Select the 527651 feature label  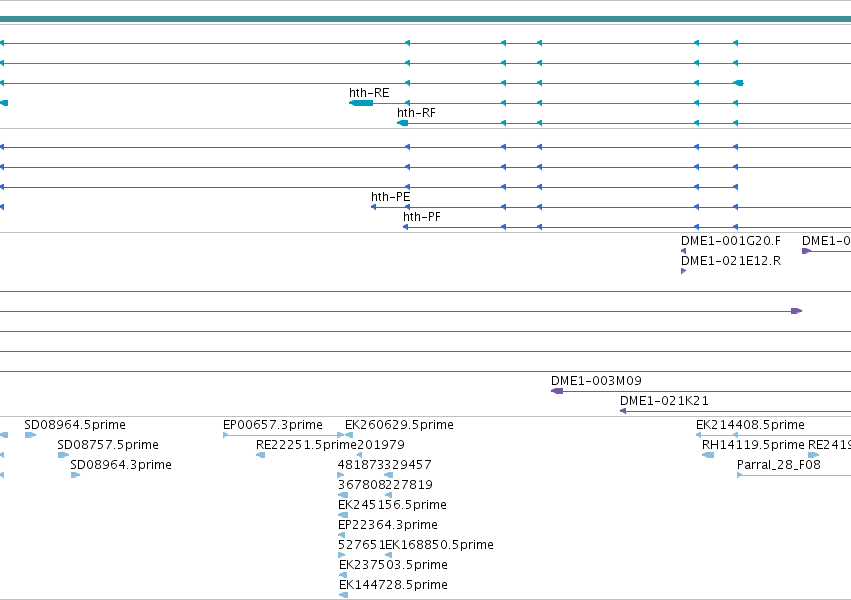tap(361, 545)
